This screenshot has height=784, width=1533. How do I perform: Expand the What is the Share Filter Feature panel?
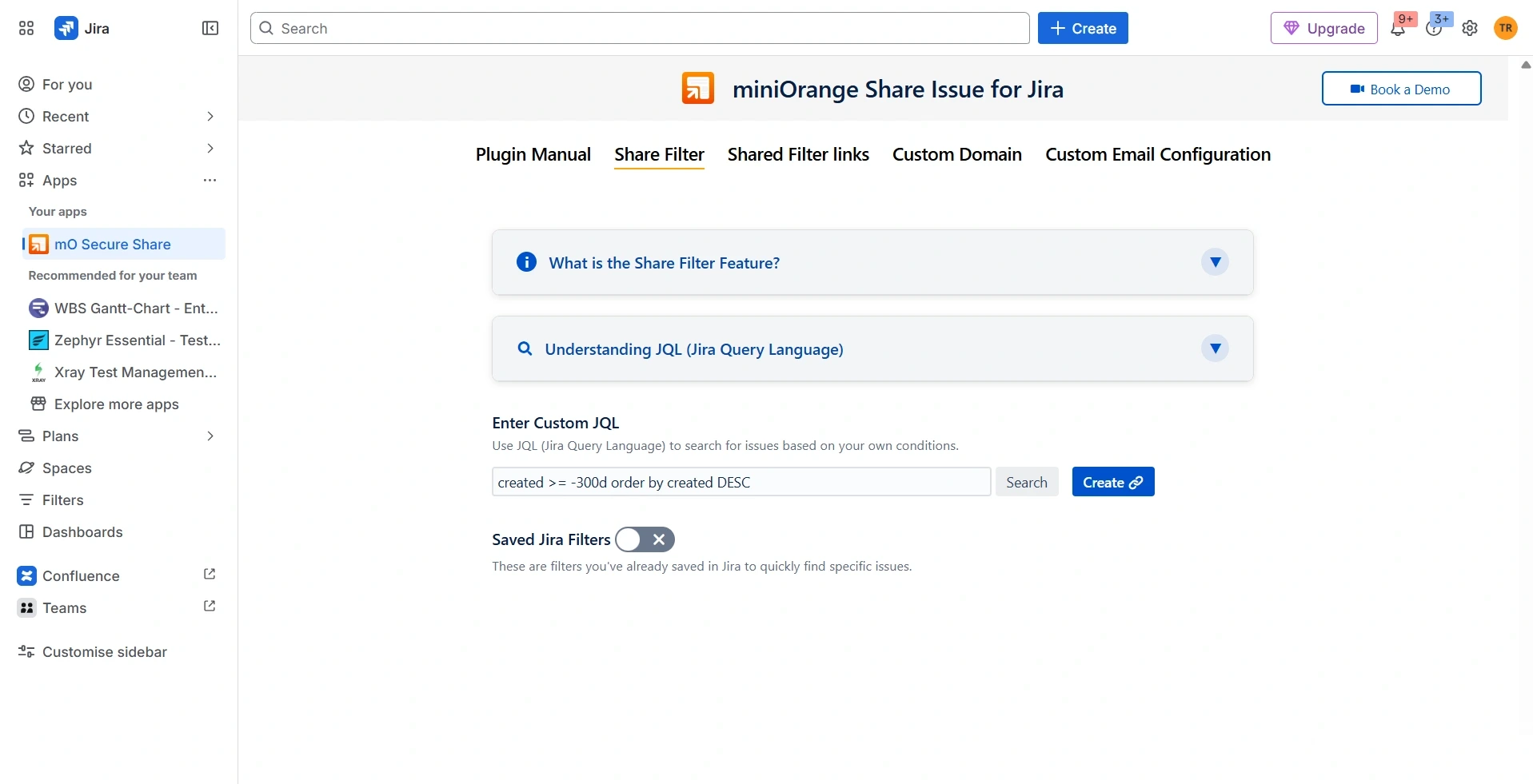coord(1215,262)
